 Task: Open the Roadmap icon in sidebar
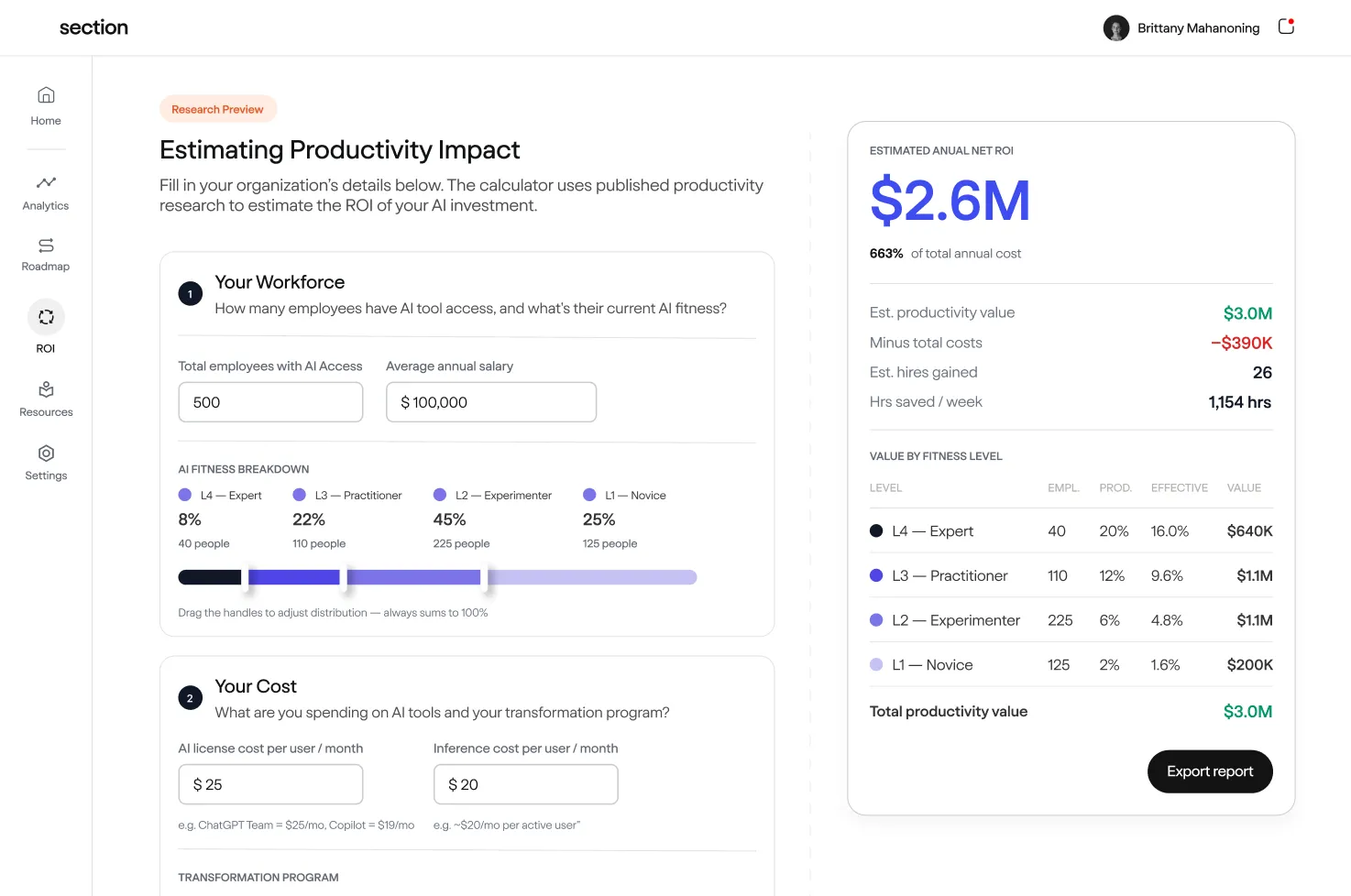pos(46,246)
